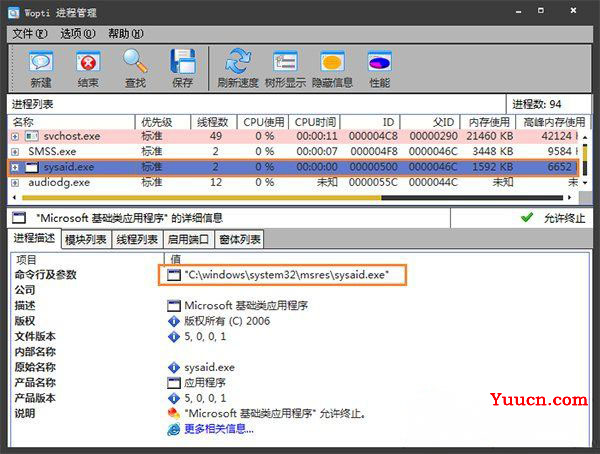Click the Internet Explorer icon beside 更多相关信息
This screenshot has width=600, height=454.
pyautogui.click(x=174, y=429)
